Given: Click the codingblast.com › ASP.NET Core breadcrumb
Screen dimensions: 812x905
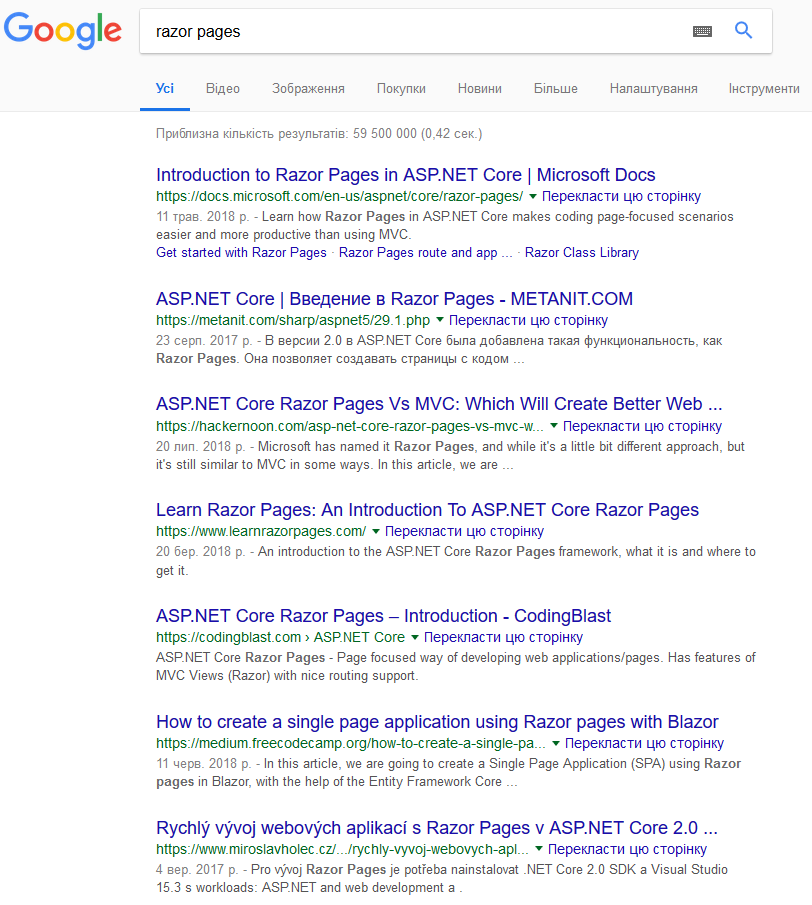Looking at the screenshot, I should pyautogui.click(x=280, y=637).
